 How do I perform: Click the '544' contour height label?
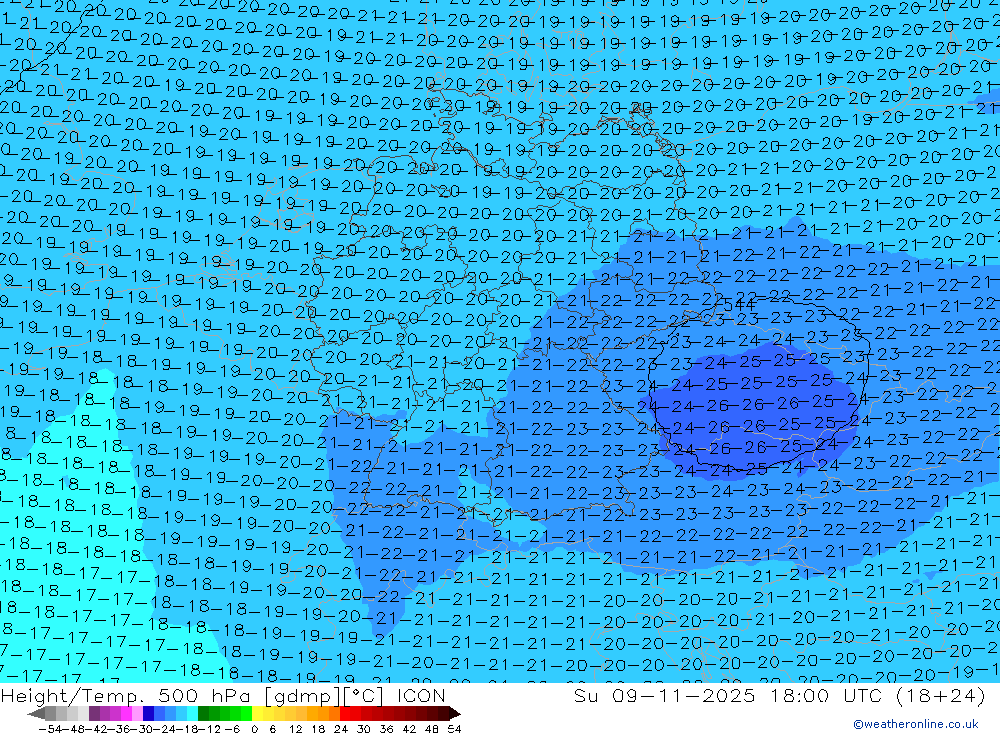740,304
